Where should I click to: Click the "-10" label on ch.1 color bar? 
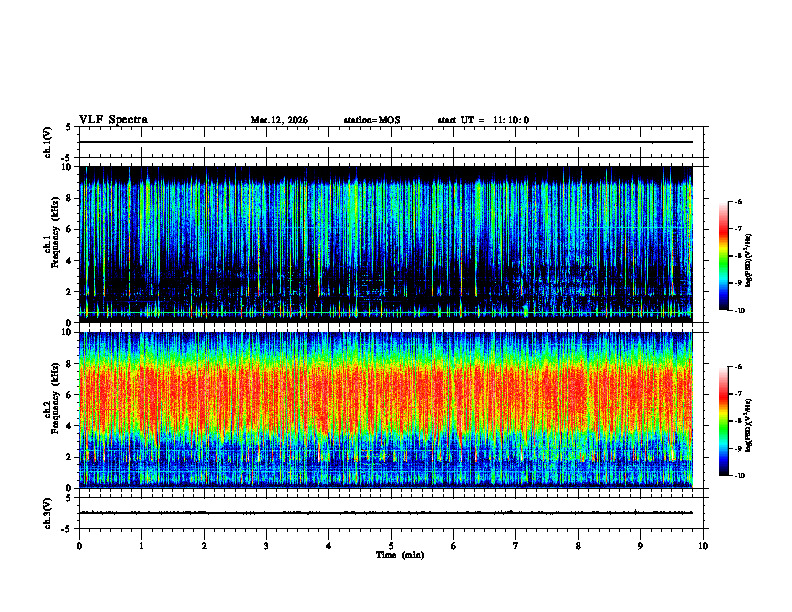(x=739, y=311)
